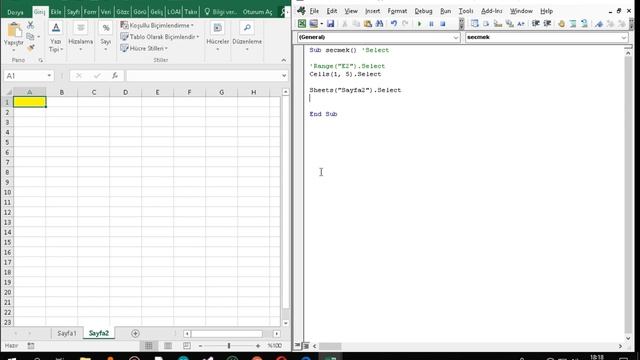Image resolution: width=640 pixels, height=360 pixels.
Task: Open the Format menu in VBA editor
Action: pos(397,11)
